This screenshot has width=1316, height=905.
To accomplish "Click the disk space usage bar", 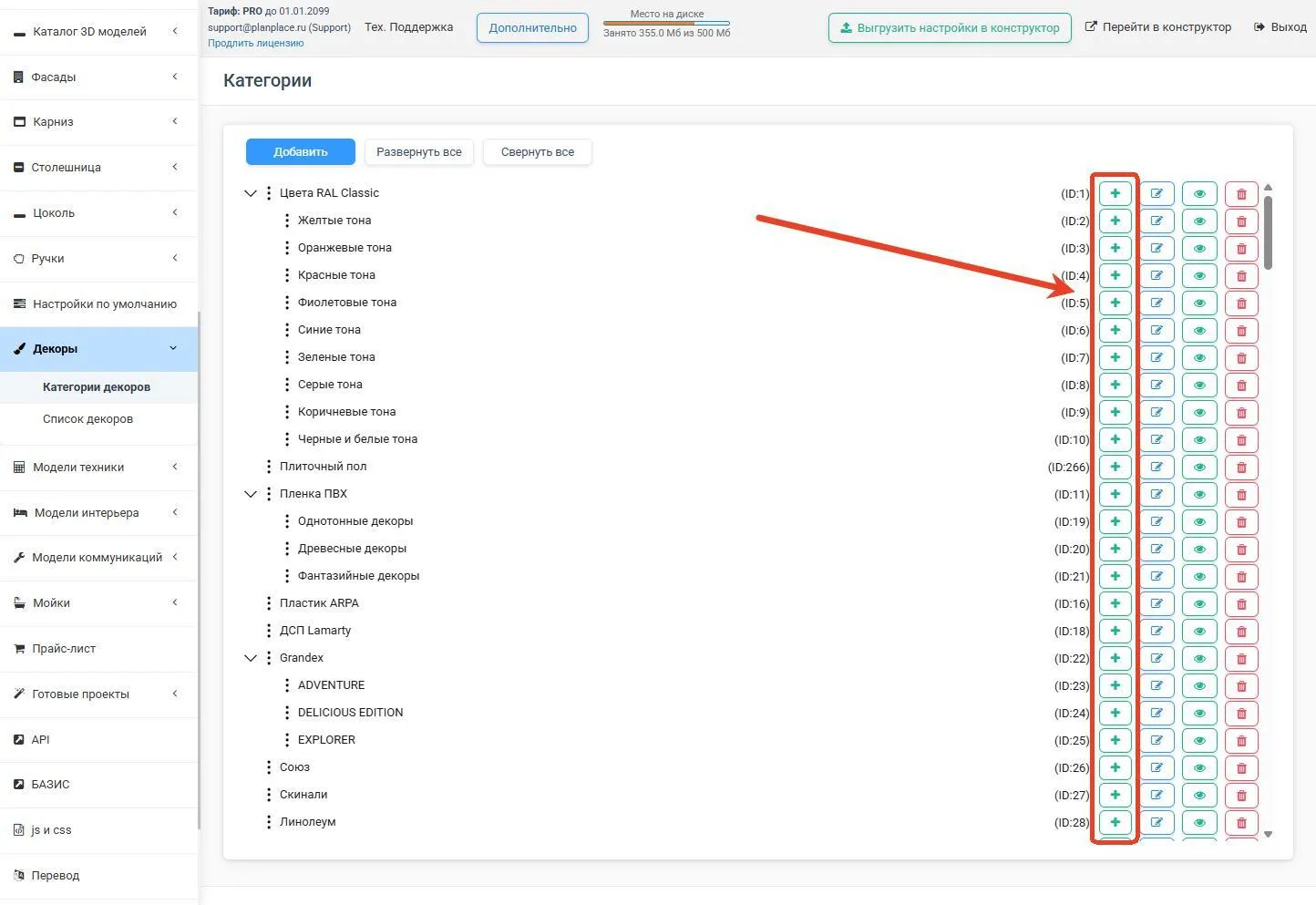I will [x=666, y=24].
